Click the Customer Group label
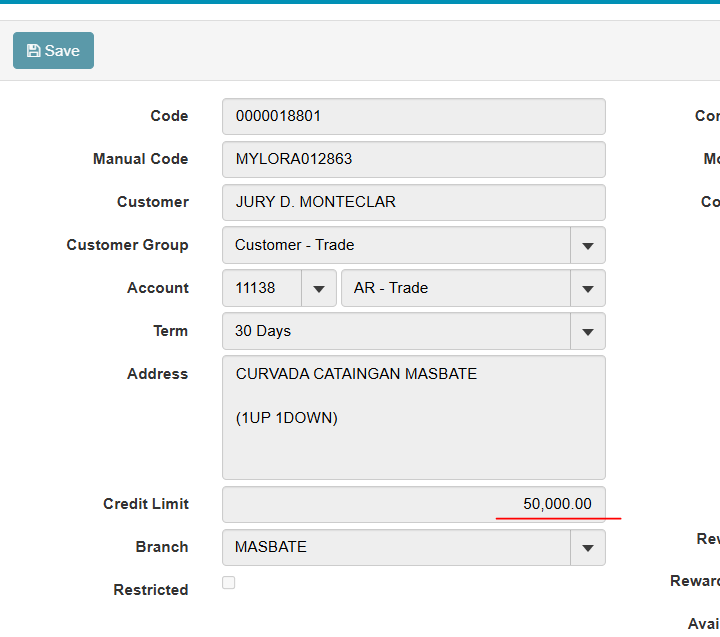Viewport: 720px width, 637px height. (127, 245)
